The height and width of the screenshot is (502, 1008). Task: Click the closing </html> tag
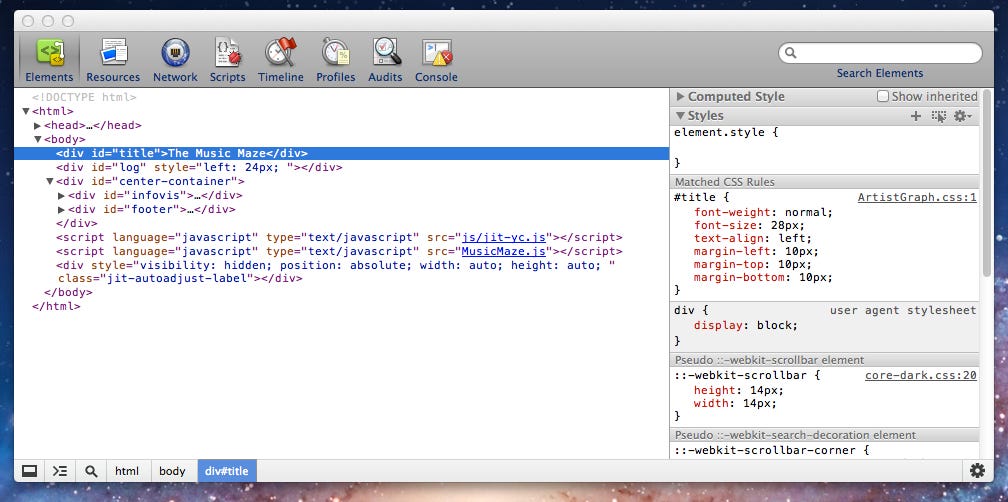(x=57, y=307)
